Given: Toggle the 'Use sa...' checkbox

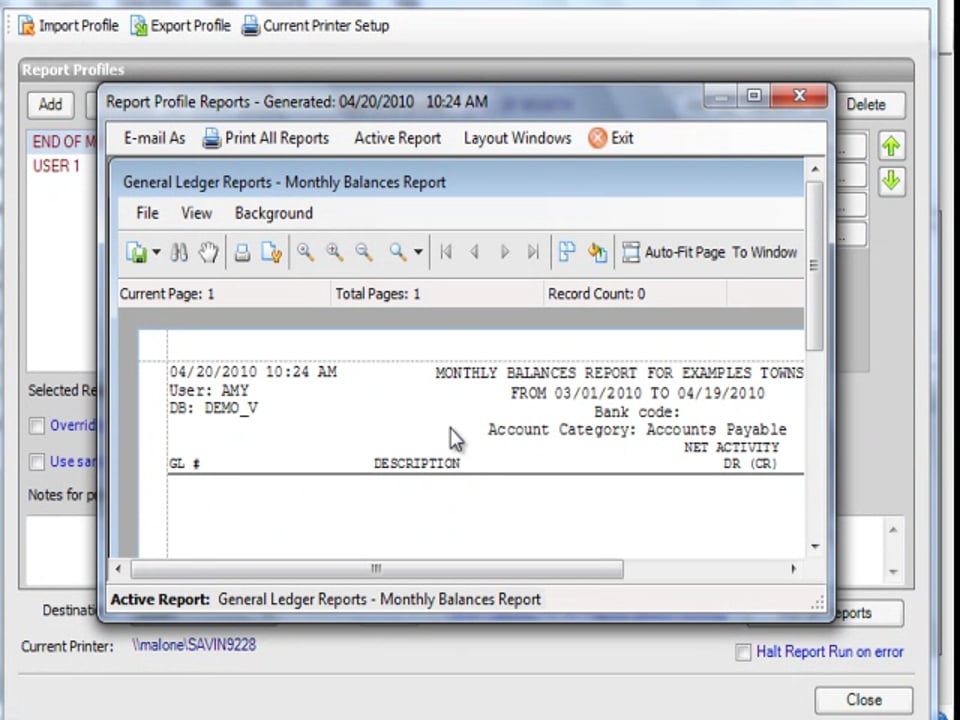Looking at the screenshot, I should click(37, 462).
